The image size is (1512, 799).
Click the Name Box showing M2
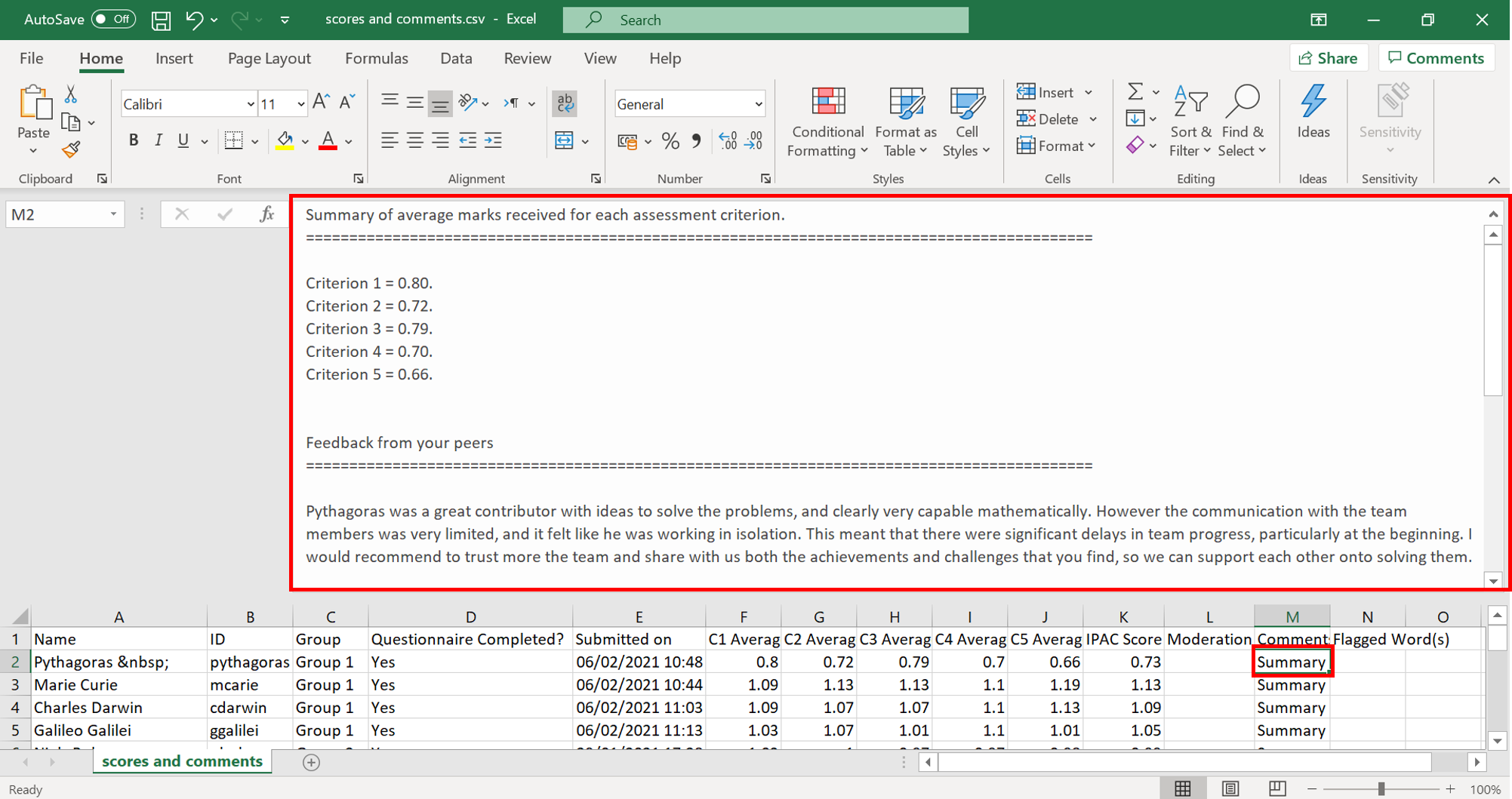65,214
